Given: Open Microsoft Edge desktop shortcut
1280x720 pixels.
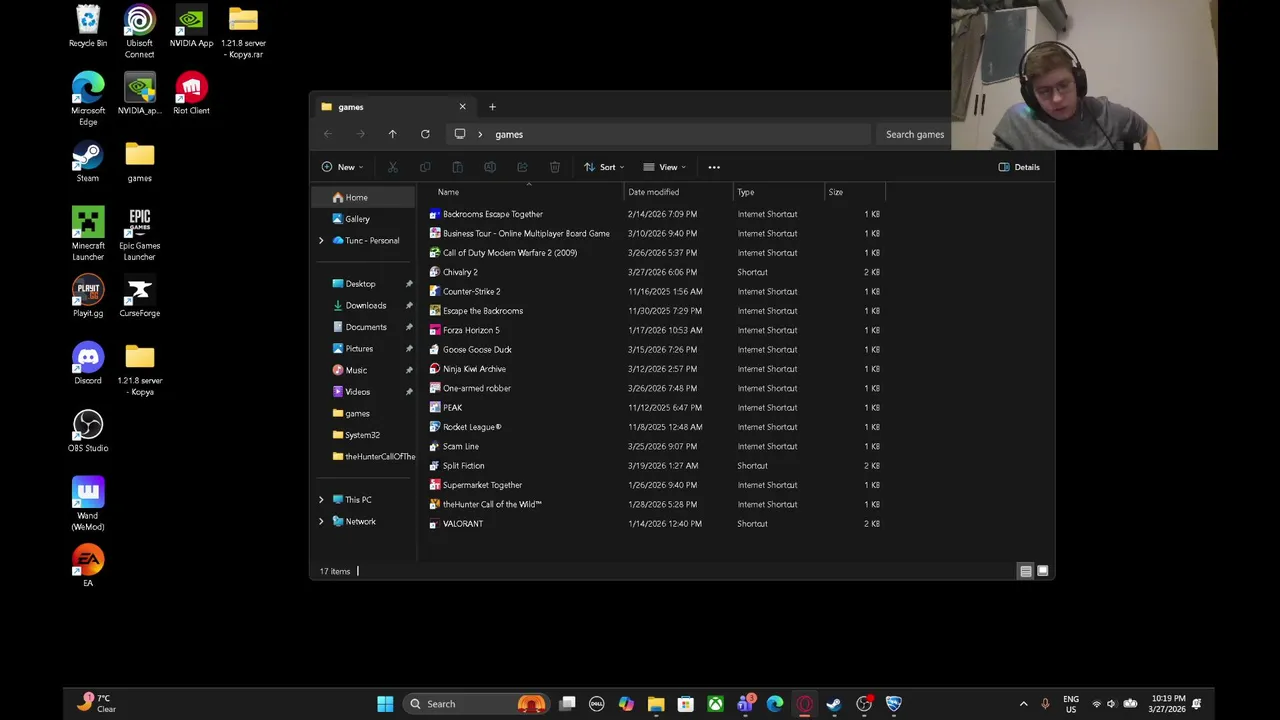Looking at the screenshot, I should click(88, 99).
